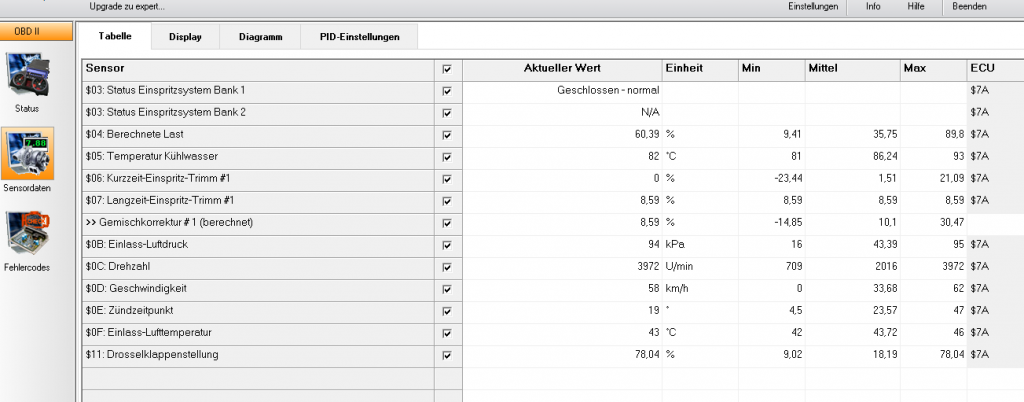Uncheck the Zündzeitpunkt row checkbox

447,311
